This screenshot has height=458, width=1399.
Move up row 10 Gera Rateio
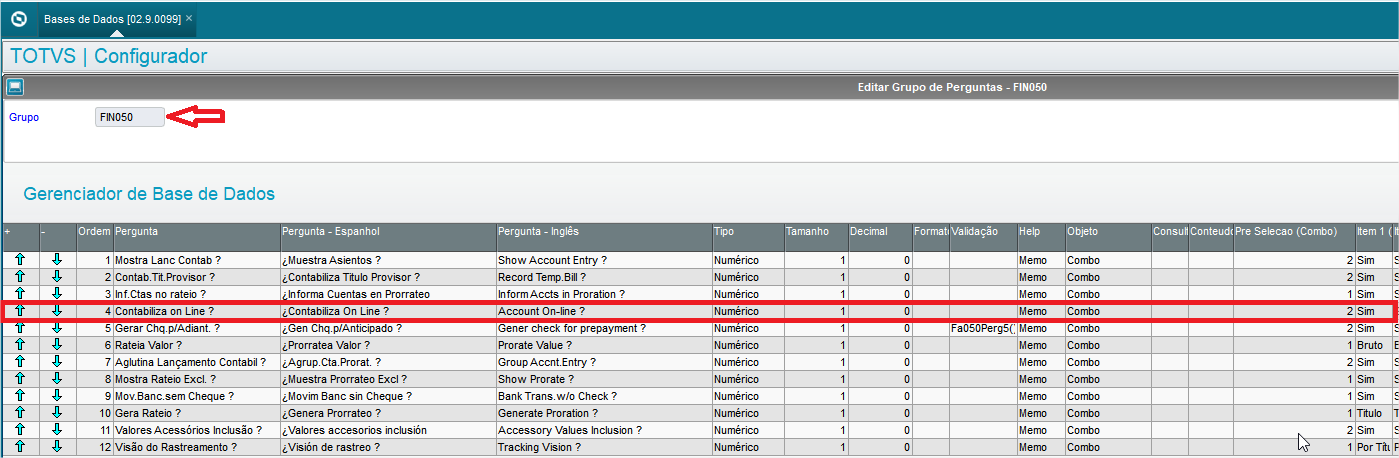(20, 413)
